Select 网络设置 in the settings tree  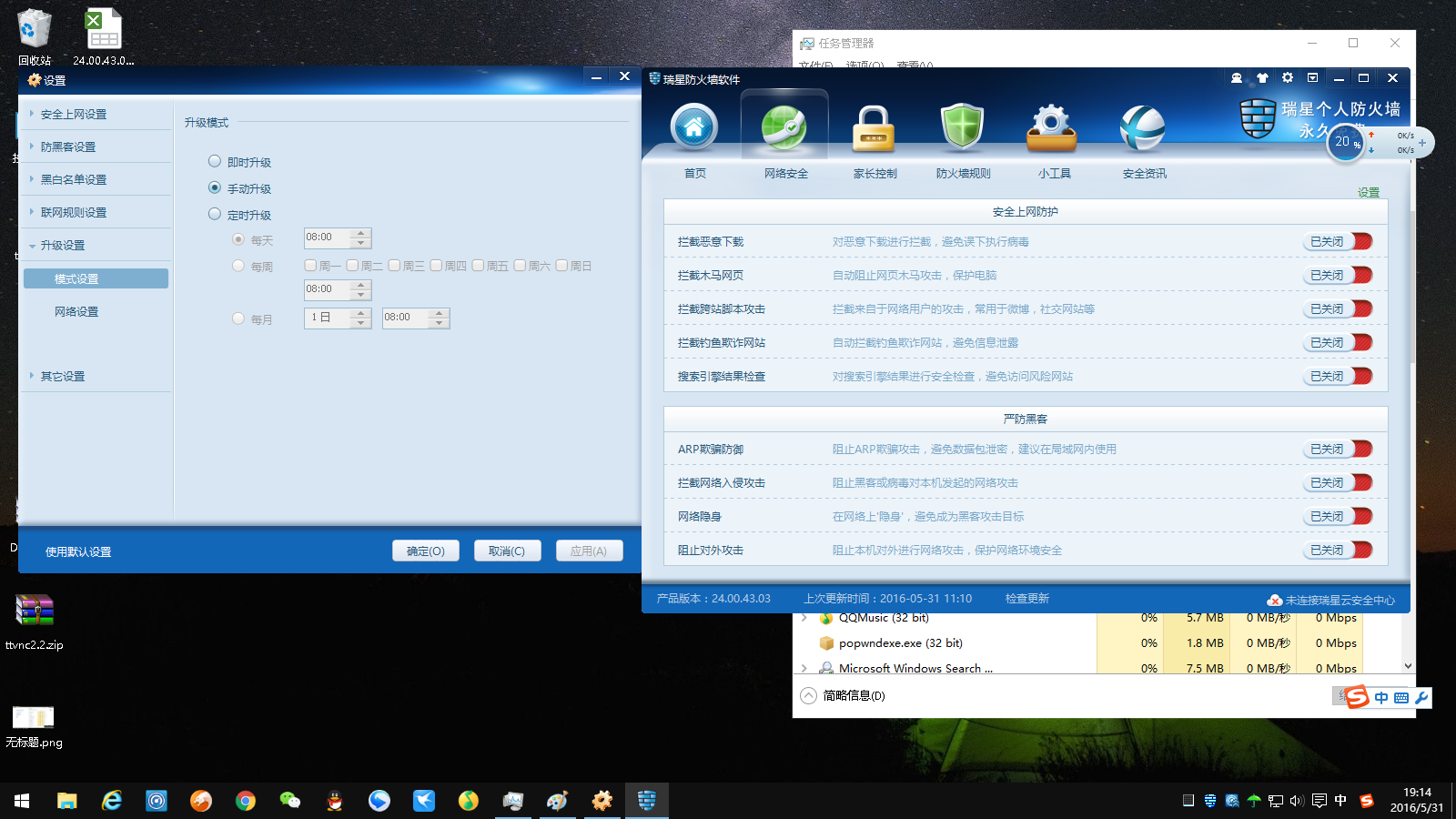[x=76, y=311]
